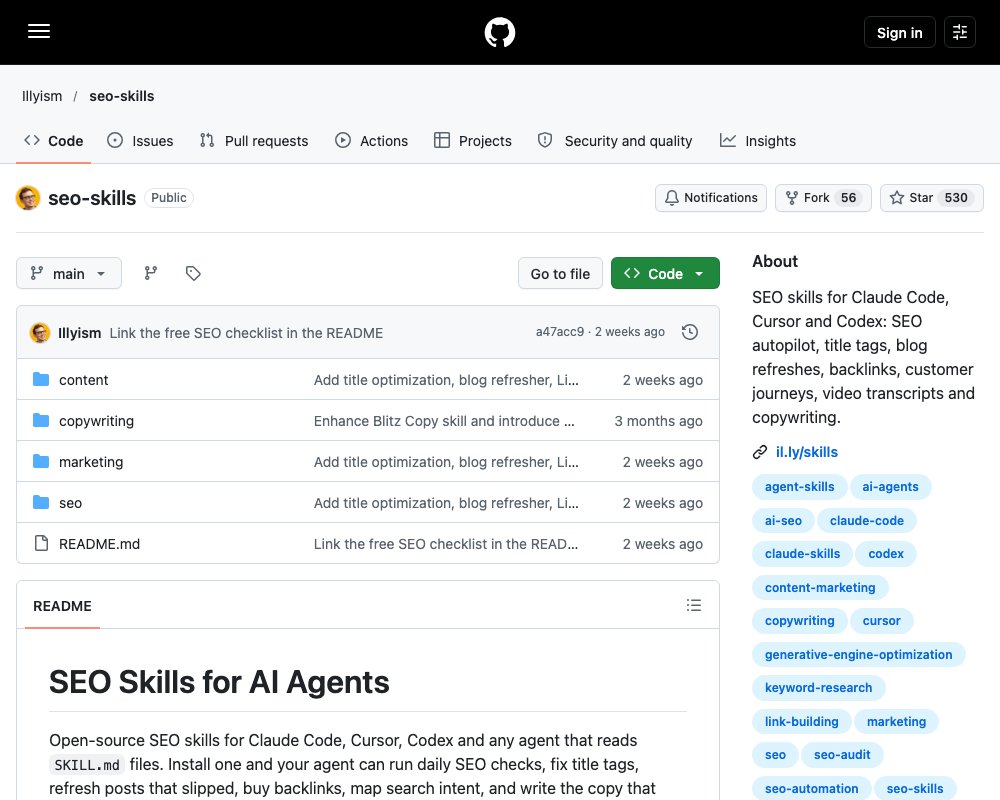Click SEO Skills for AI Agents heading
1000x800 pixels.
click(x=219, y=682)
